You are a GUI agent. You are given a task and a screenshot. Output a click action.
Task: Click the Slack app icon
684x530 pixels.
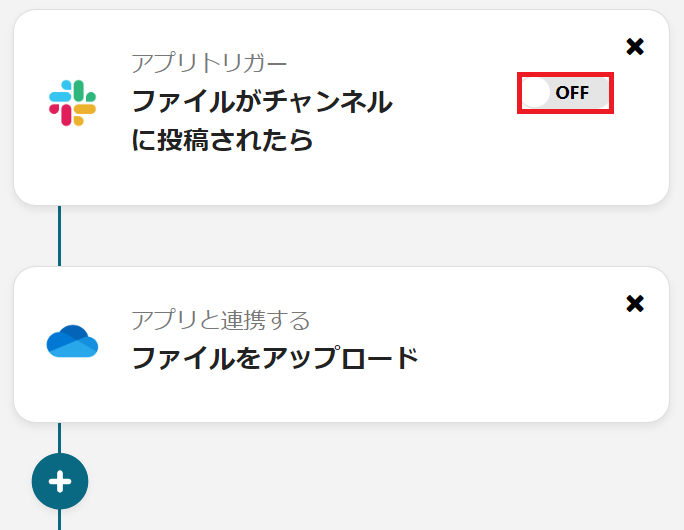click(x=72, y=102)
